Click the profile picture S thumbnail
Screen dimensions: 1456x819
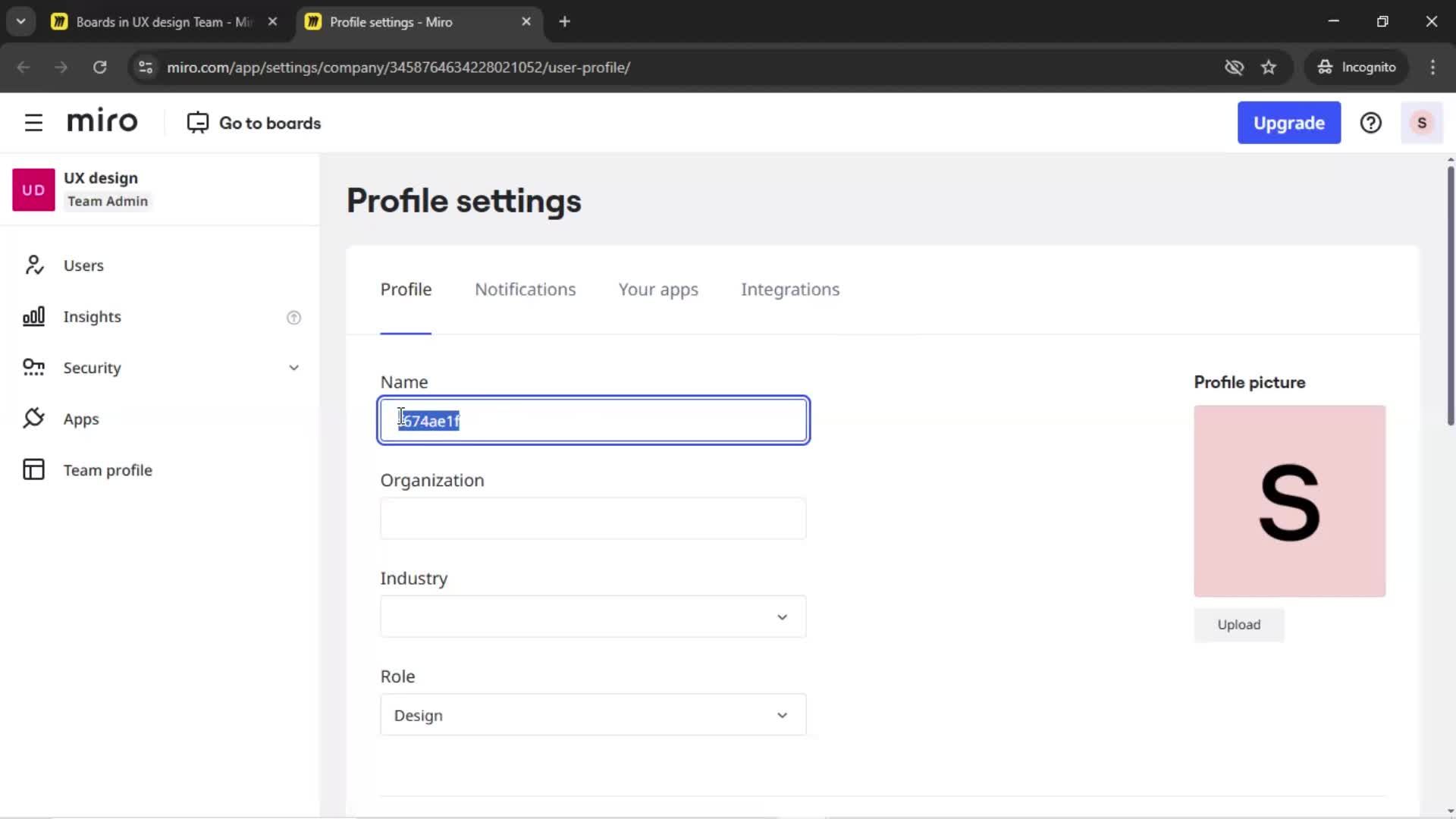1289,501
